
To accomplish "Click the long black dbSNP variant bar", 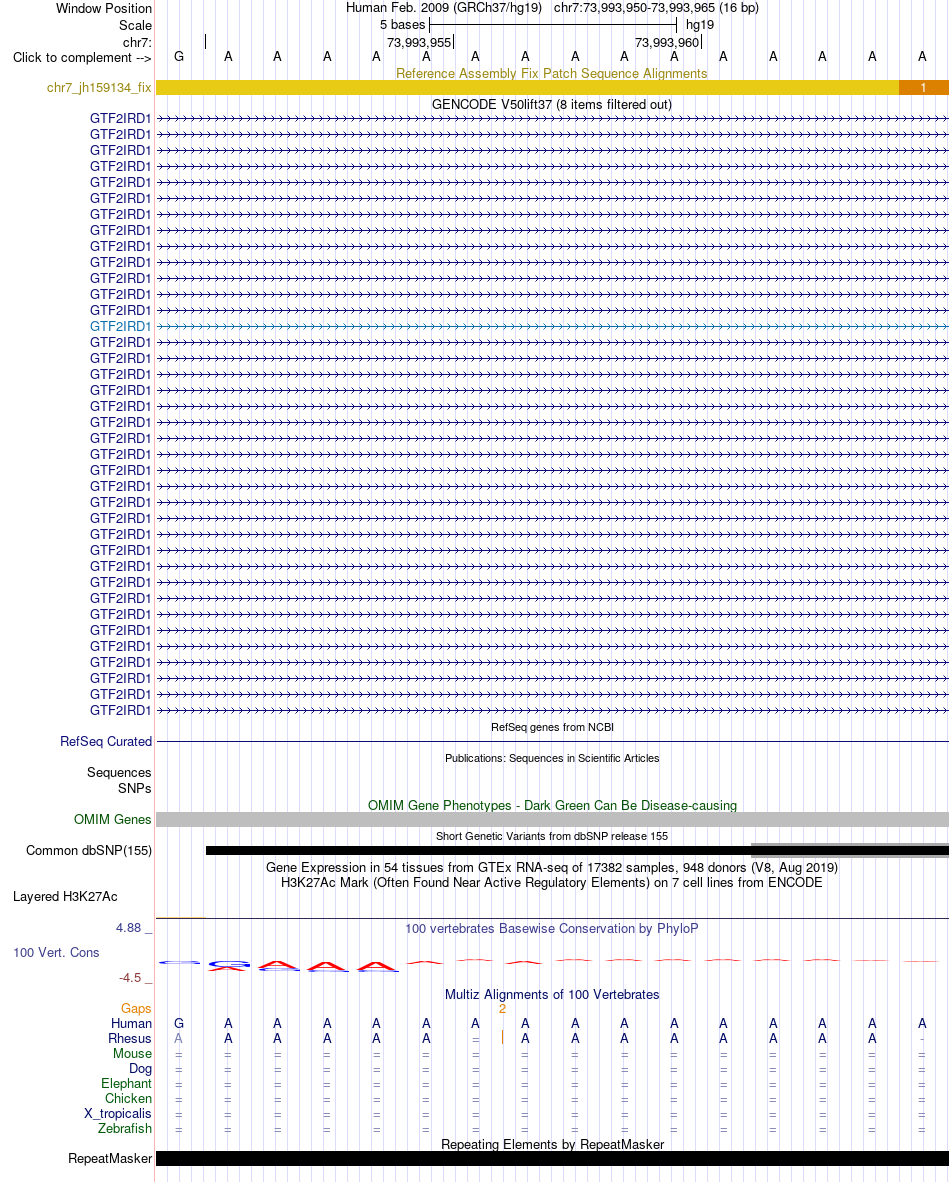I will pyautogui.click(x=577, y=851).
